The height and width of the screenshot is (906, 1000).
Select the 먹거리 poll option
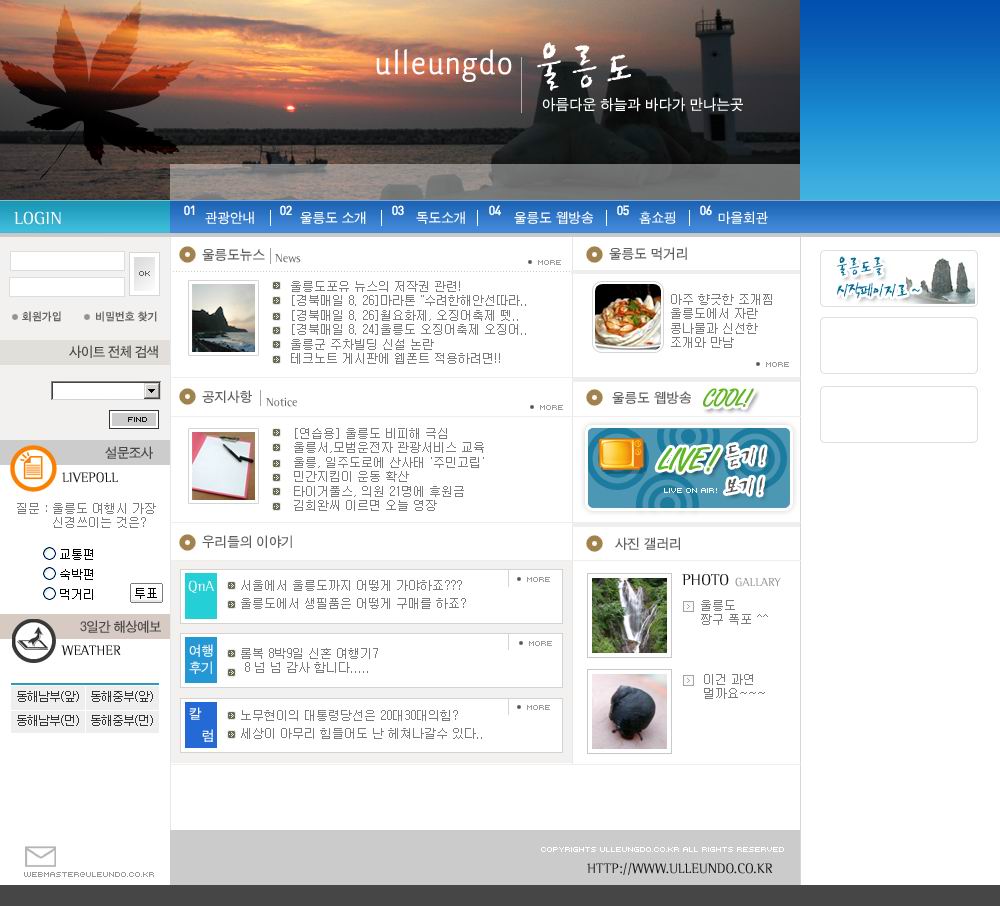49,593
